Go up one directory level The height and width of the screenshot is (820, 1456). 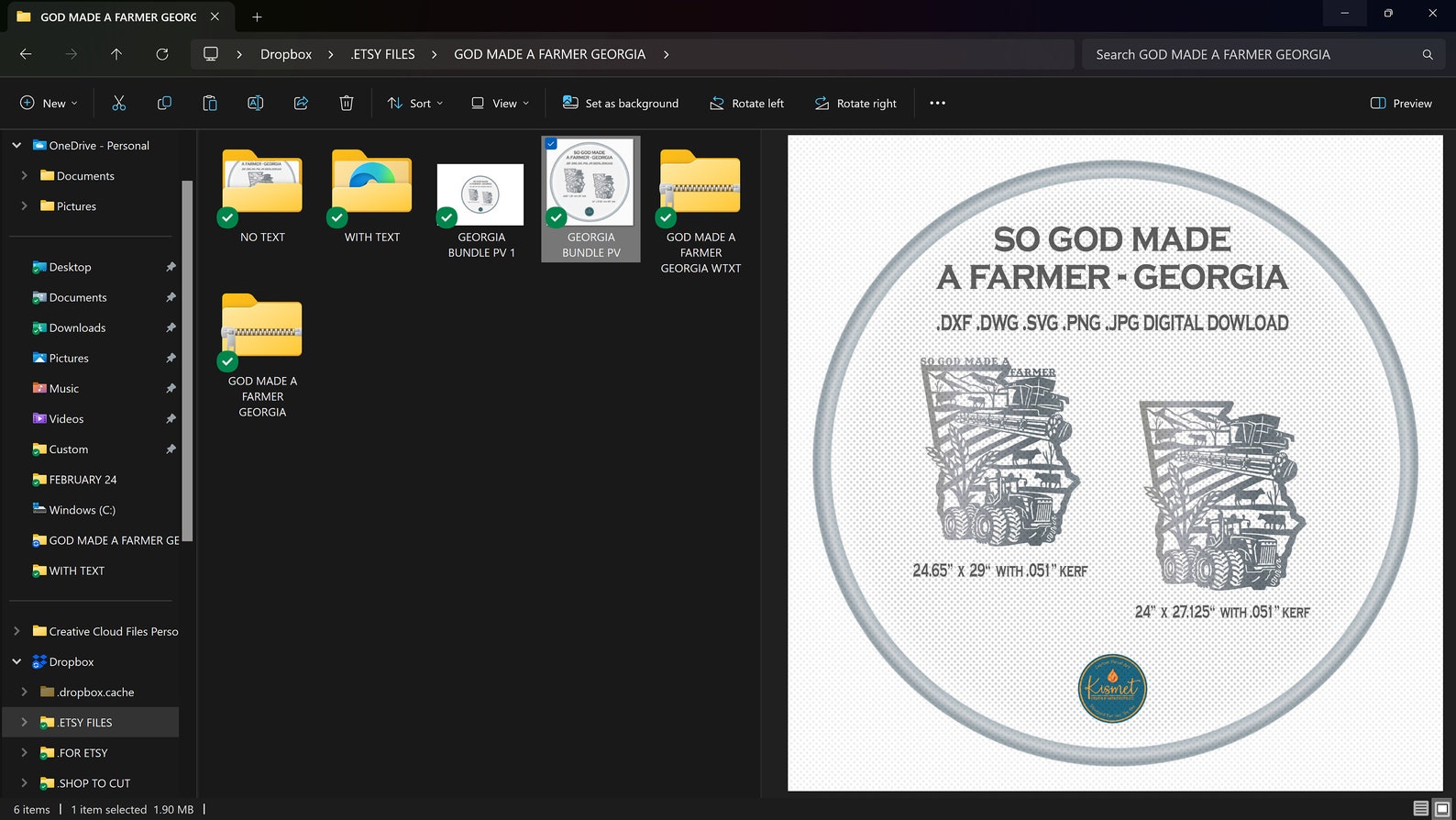[116, 54]
